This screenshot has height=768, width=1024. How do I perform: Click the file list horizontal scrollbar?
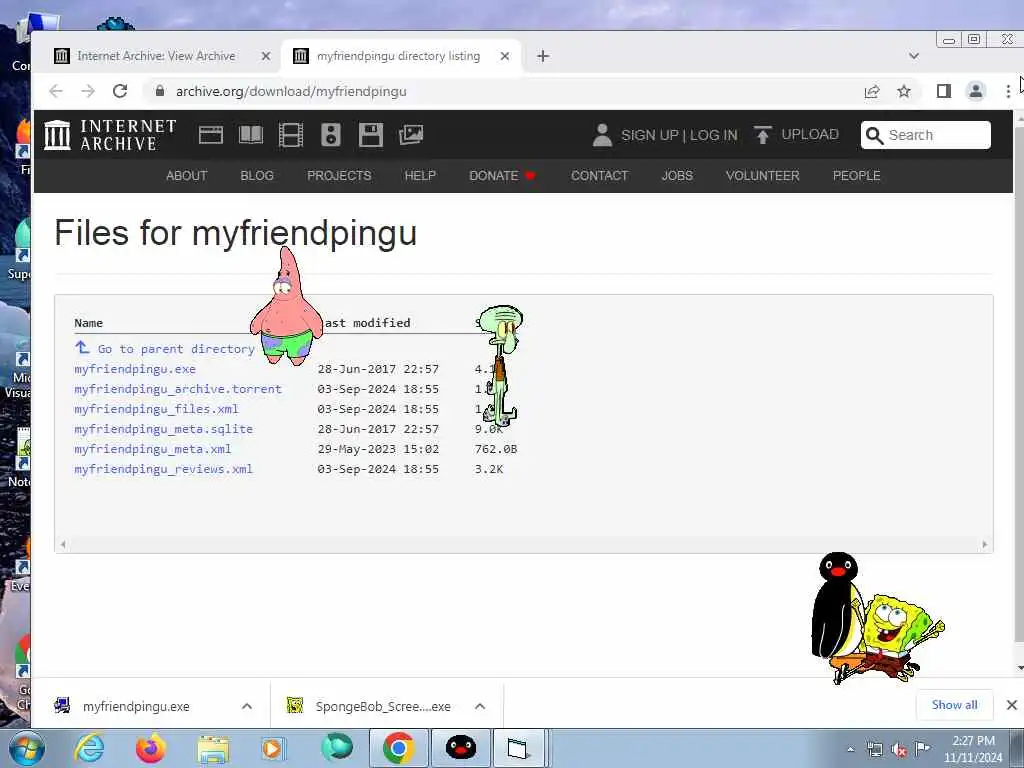pyautogui.click(x=524, y=544)
